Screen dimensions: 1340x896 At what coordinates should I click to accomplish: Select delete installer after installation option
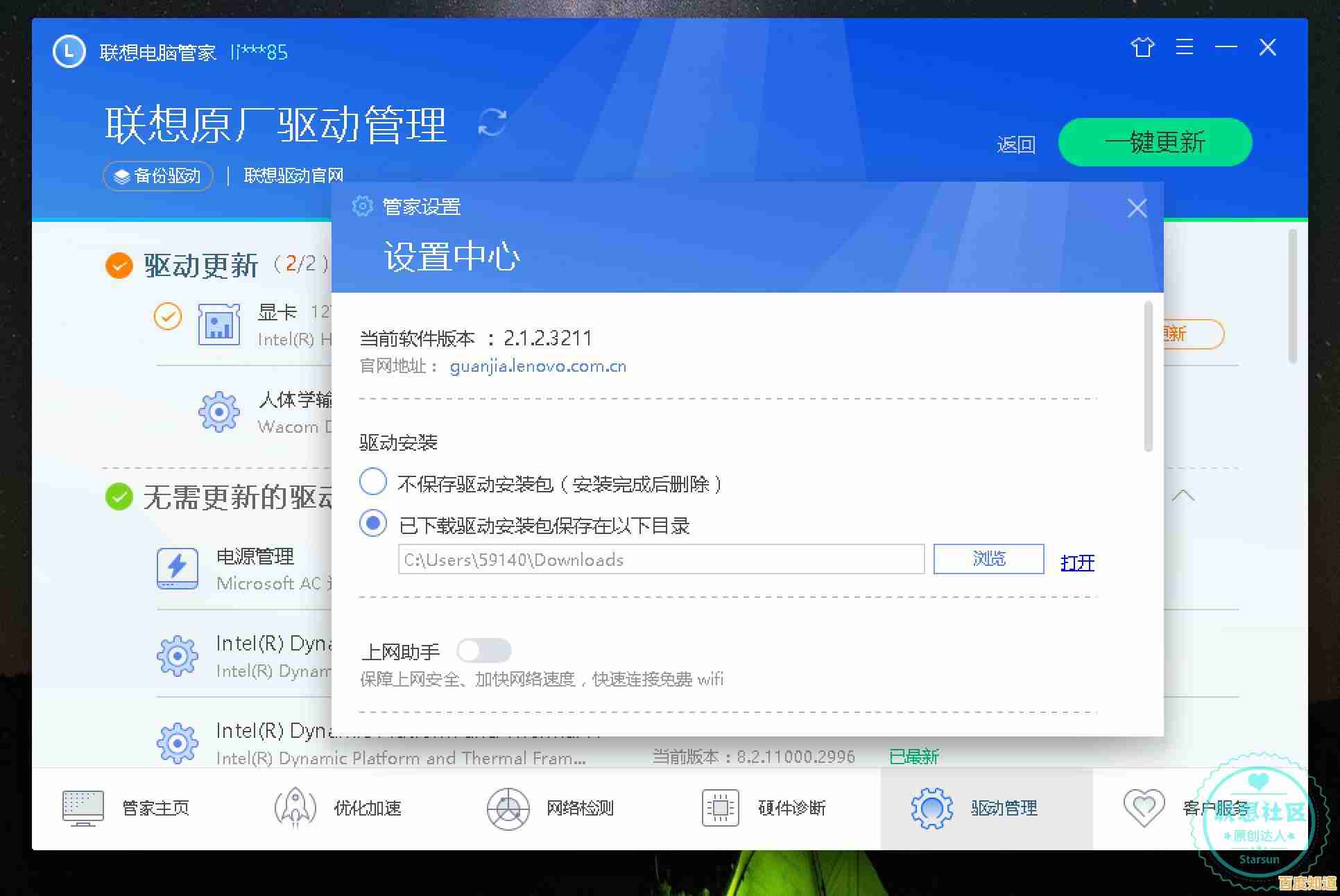pyautogui.click(x=373, y=481)
